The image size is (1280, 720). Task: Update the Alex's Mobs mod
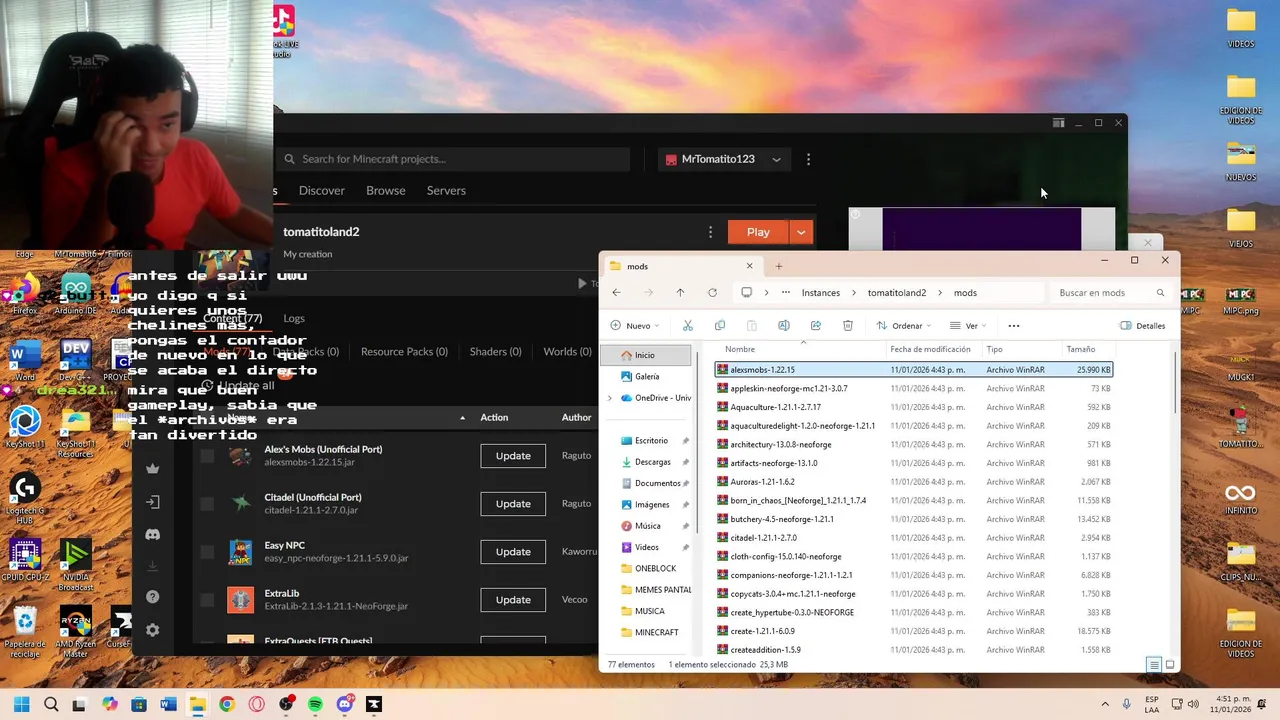tap(513, 456)
